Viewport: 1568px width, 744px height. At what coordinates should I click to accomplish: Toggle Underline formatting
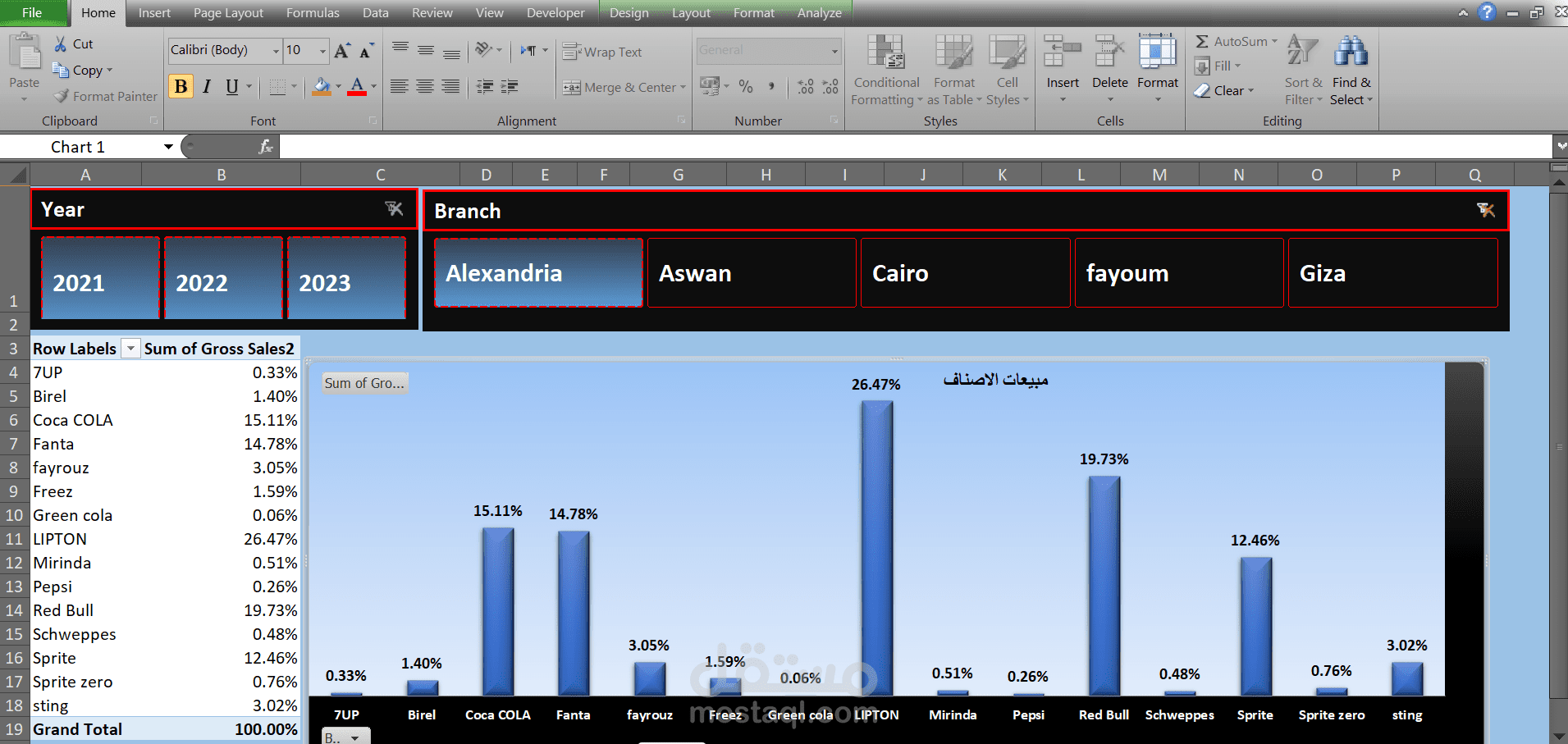pos(232,86)
